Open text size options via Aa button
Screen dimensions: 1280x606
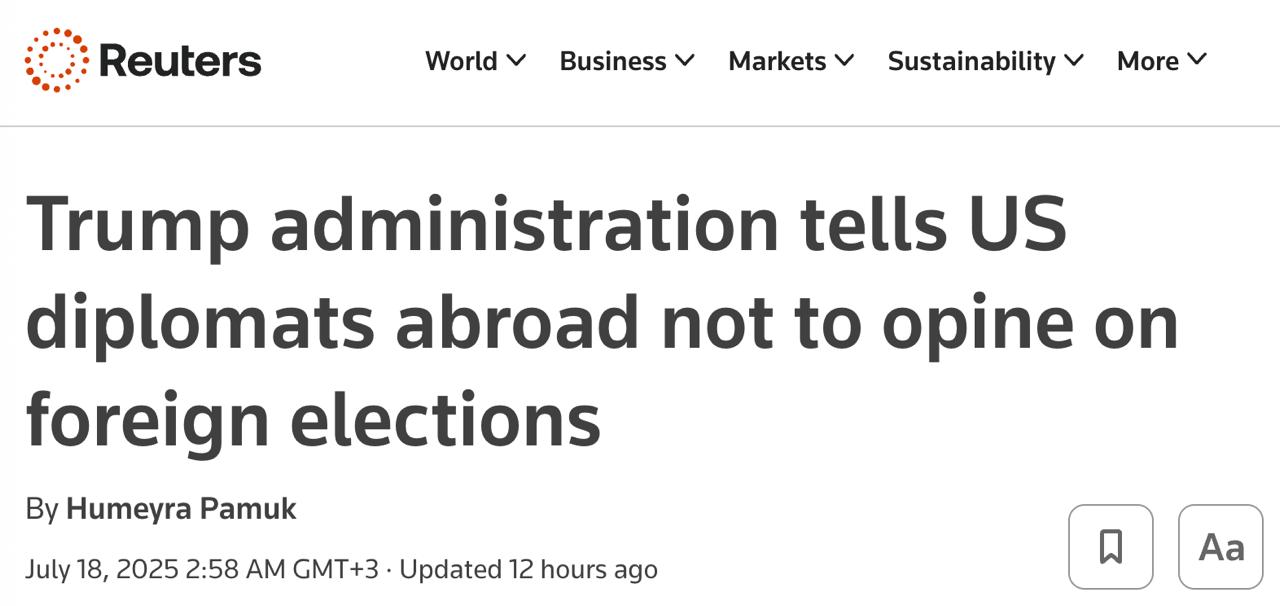(1221, 547)
